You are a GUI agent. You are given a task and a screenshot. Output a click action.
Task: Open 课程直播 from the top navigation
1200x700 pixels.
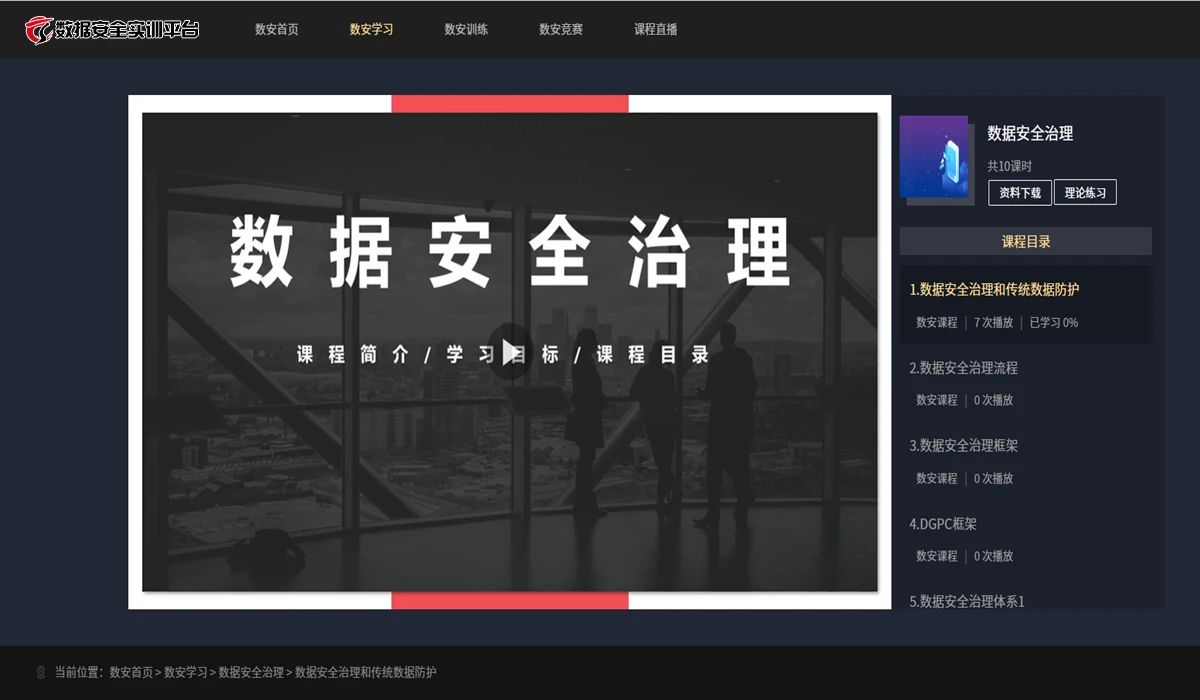[x=656, y=29]
